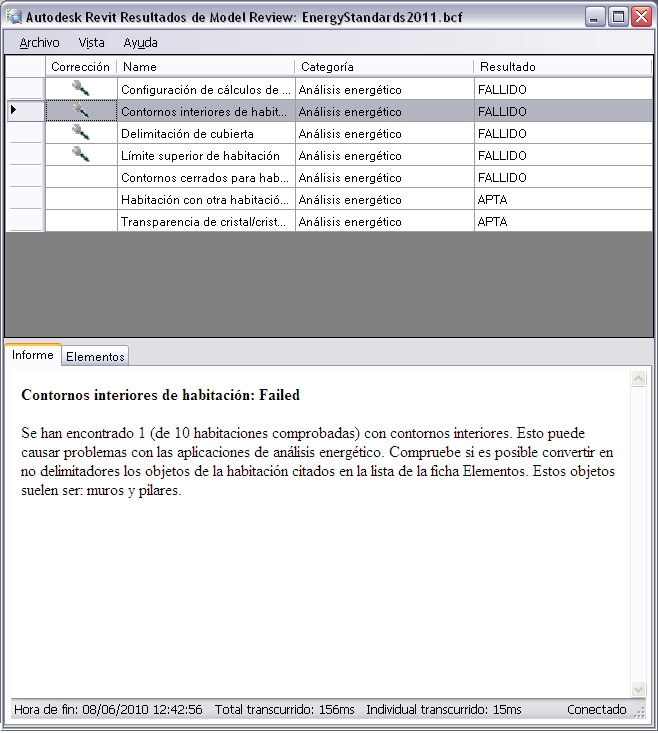Maximize the Model Review results window
The height and width of the screenshot is (733, 658).
coord(618,17)
